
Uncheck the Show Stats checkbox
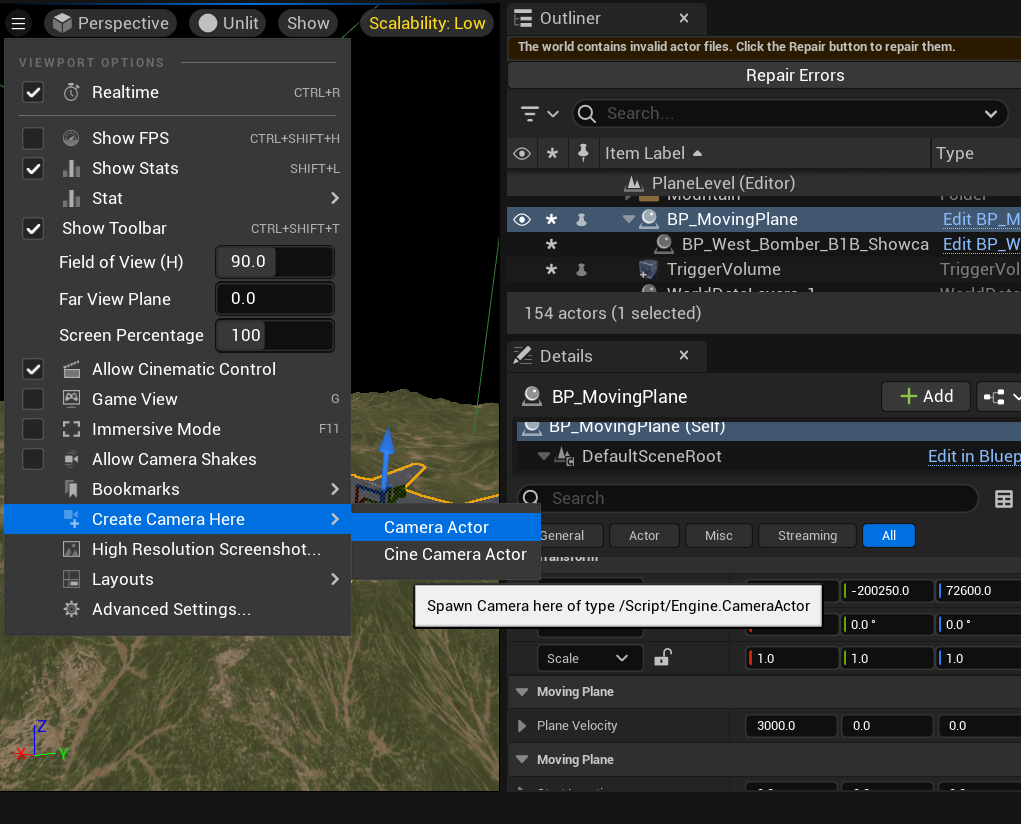coord(33,169)
